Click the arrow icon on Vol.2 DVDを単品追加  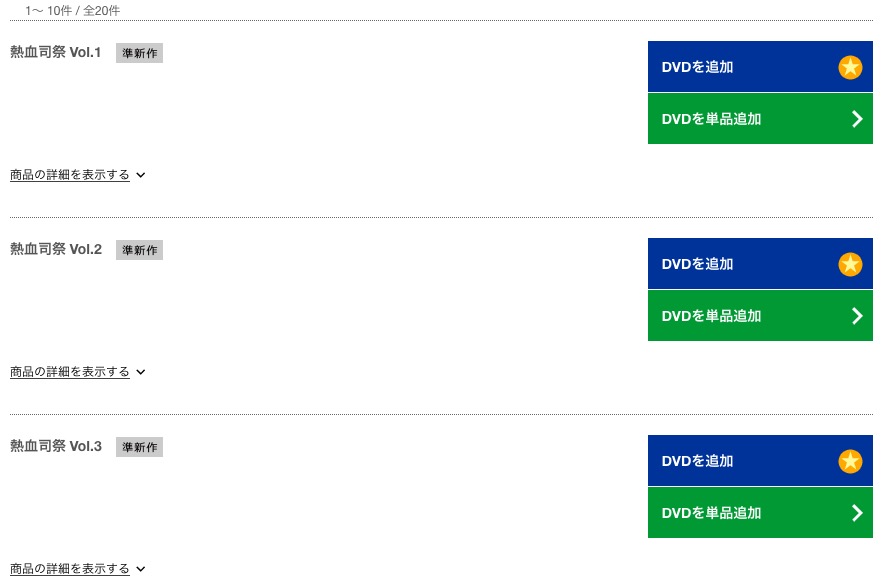pyautogui.click(x=857, y=316)
